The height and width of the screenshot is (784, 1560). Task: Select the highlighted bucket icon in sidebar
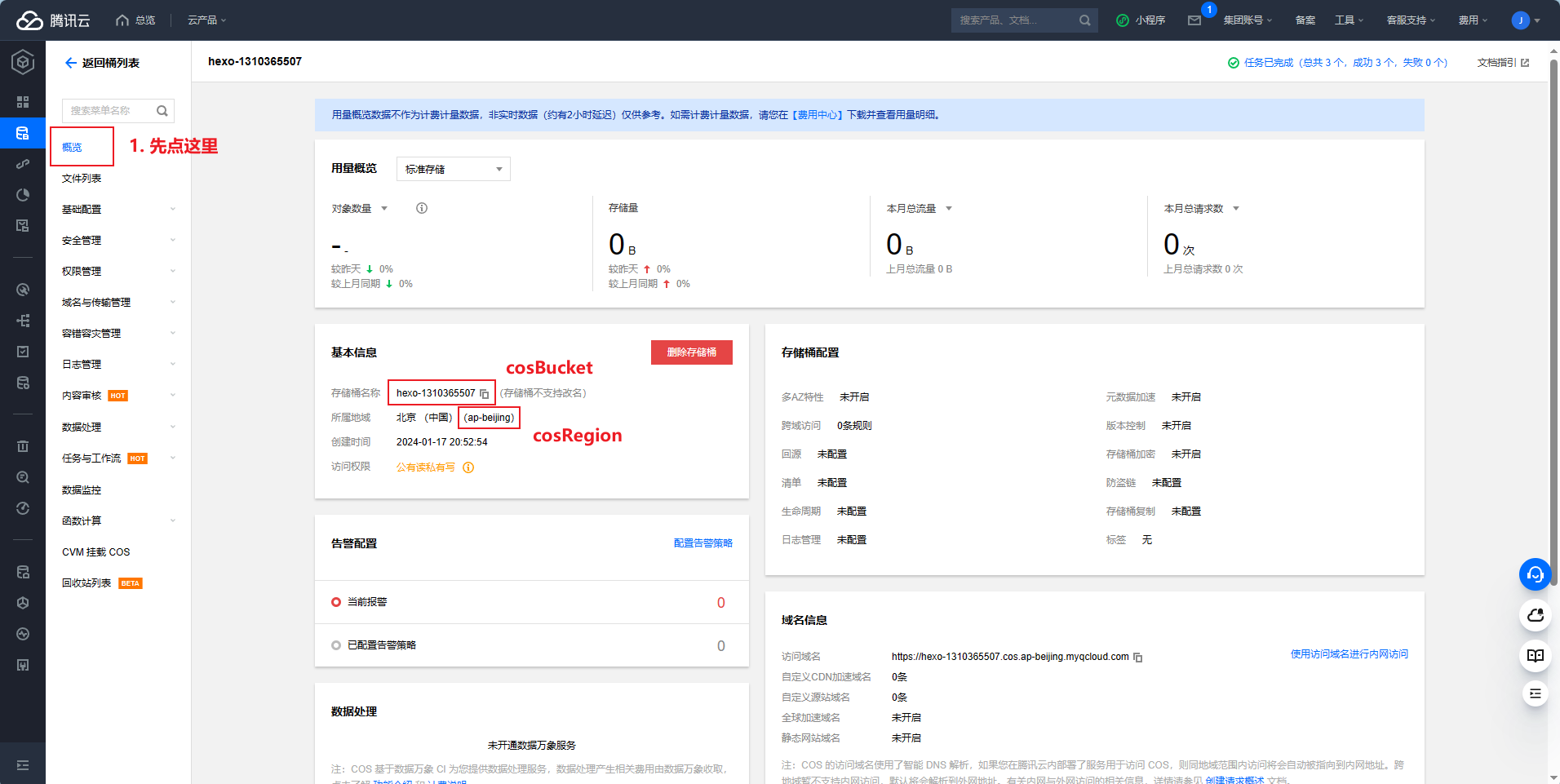pos(23,133)
